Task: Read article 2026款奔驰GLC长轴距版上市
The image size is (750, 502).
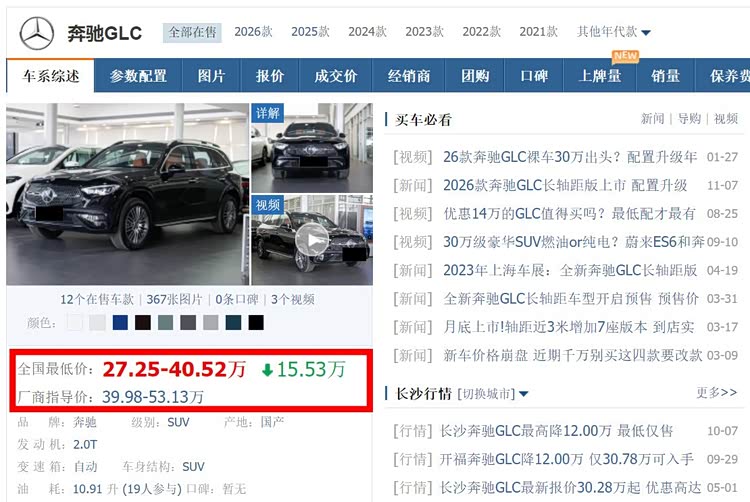Action: [565, 185]
